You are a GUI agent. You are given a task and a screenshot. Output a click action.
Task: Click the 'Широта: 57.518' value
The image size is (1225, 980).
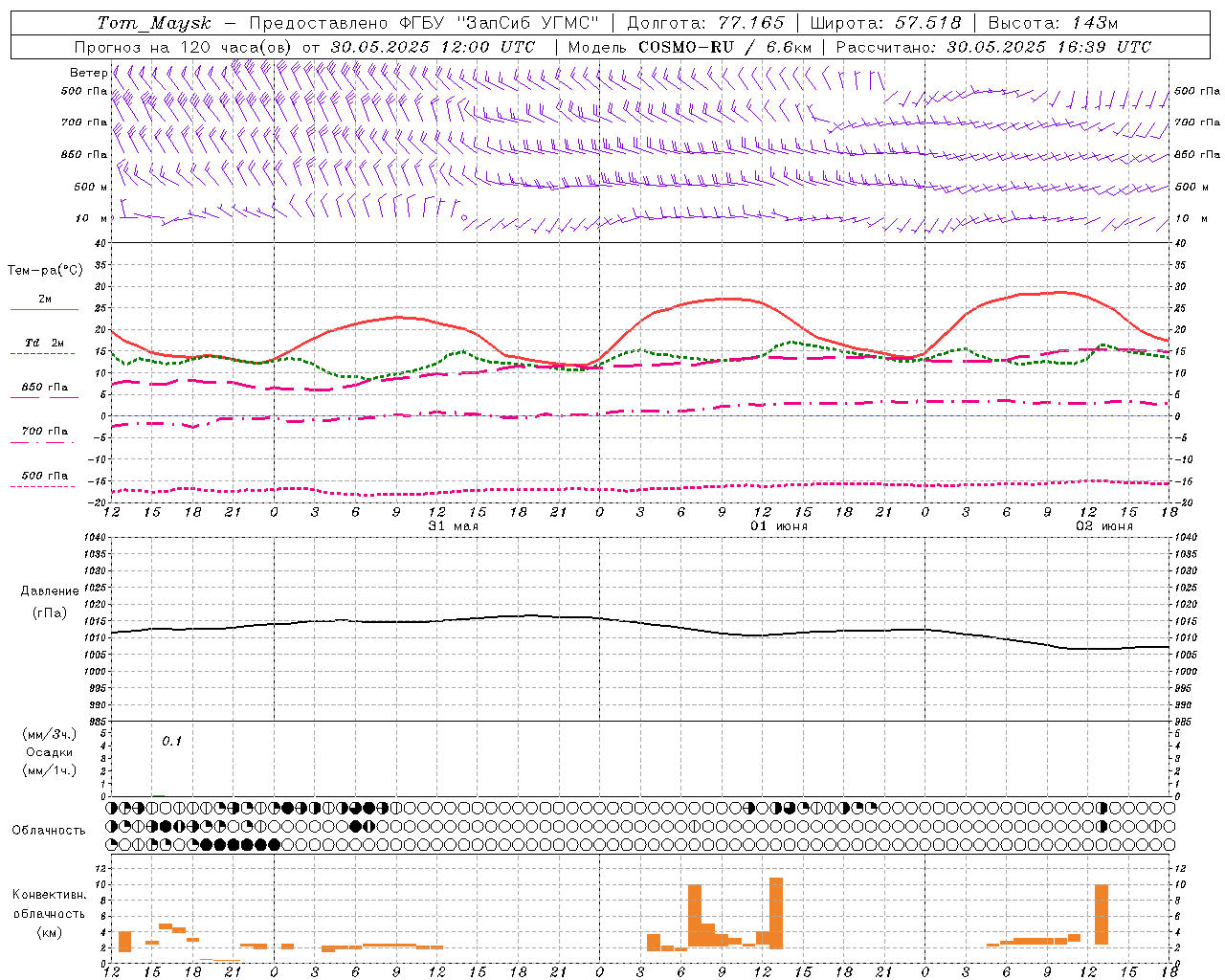coord(885,23)
